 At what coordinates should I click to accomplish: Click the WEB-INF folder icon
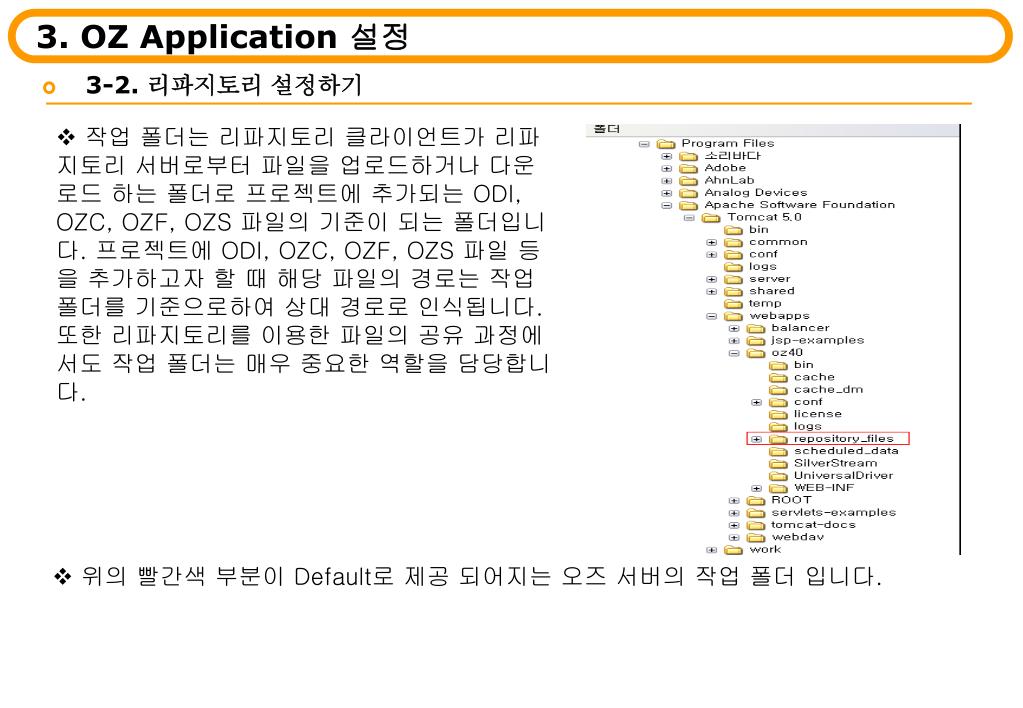tap(778, 488)
